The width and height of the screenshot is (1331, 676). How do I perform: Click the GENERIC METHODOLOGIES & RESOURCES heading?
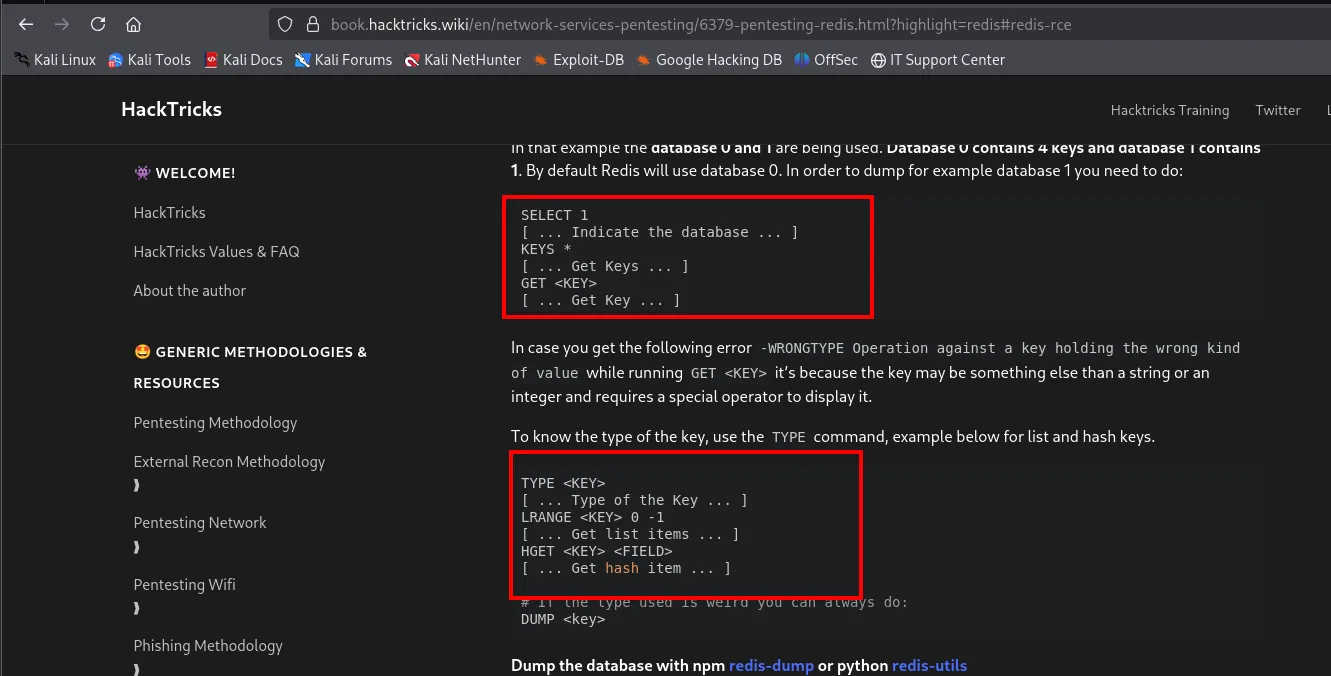[x=250, y=367]
